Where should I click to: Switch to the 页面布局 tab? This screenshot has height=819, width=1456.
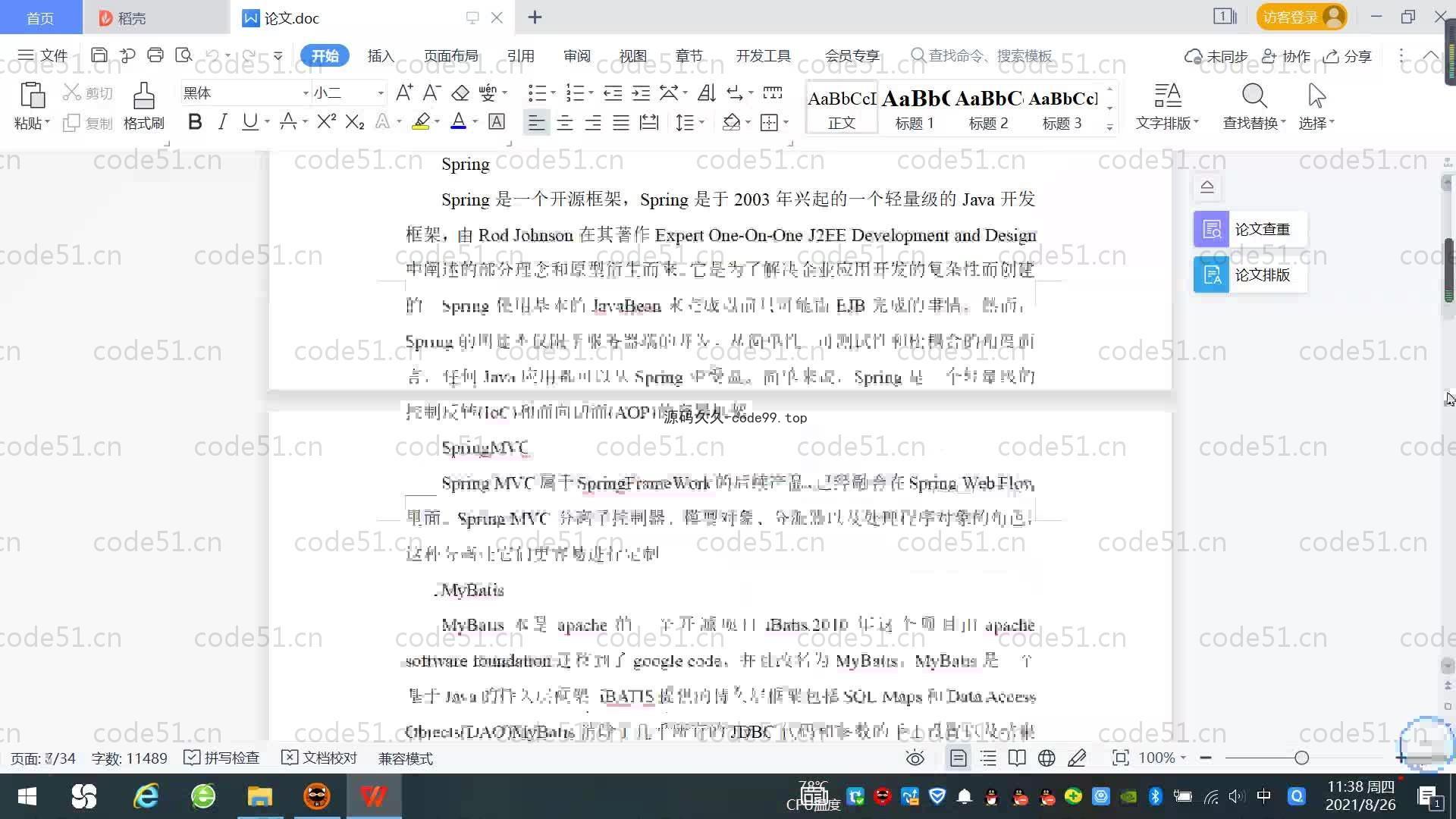[451, 56]
